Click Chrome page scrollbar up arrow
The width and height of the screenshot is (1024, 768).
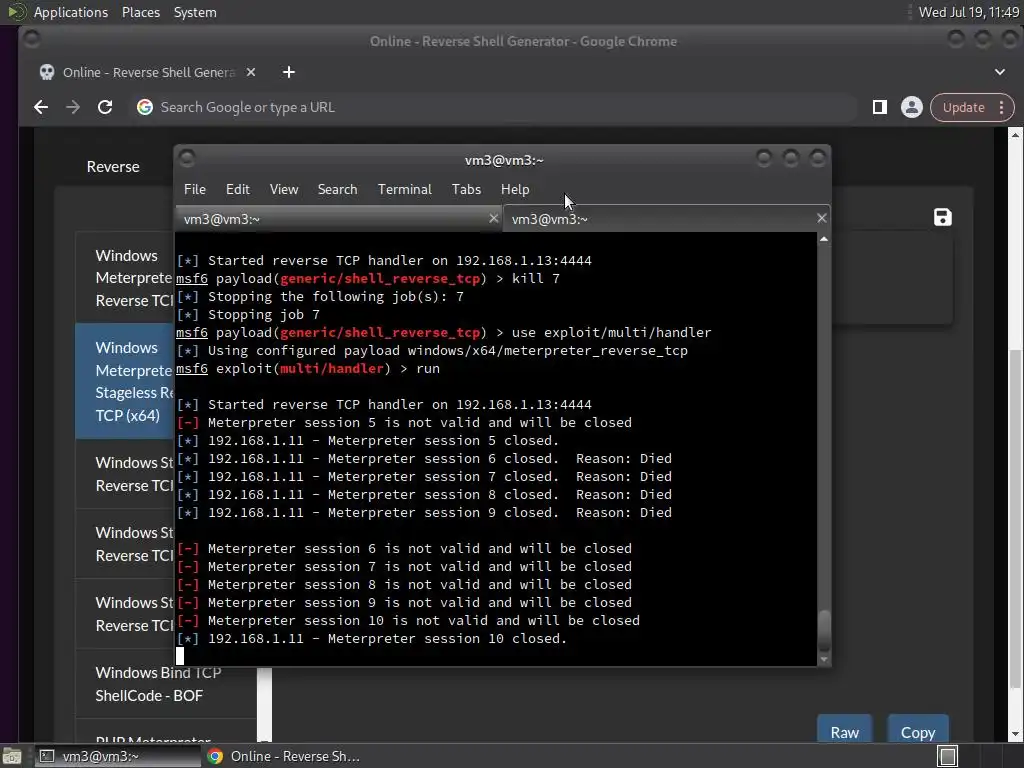1015,135
